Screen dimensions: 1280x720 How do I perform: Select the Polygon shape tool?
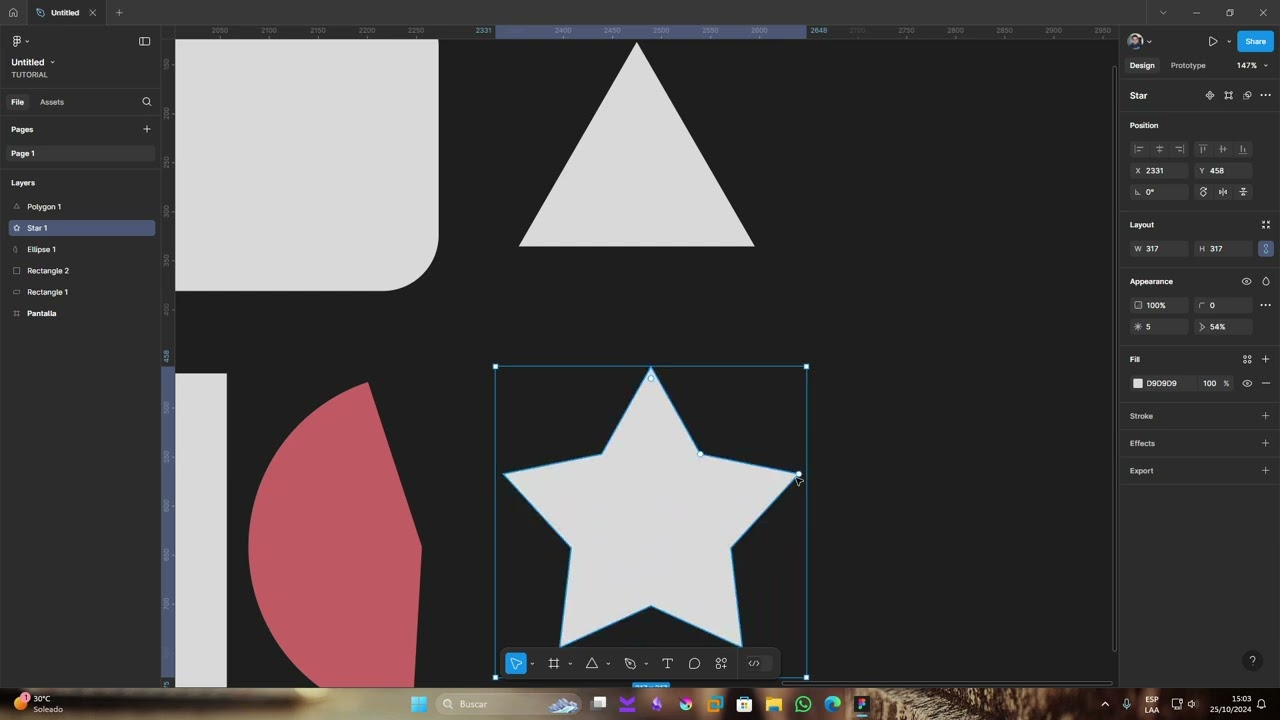[591, 663]
